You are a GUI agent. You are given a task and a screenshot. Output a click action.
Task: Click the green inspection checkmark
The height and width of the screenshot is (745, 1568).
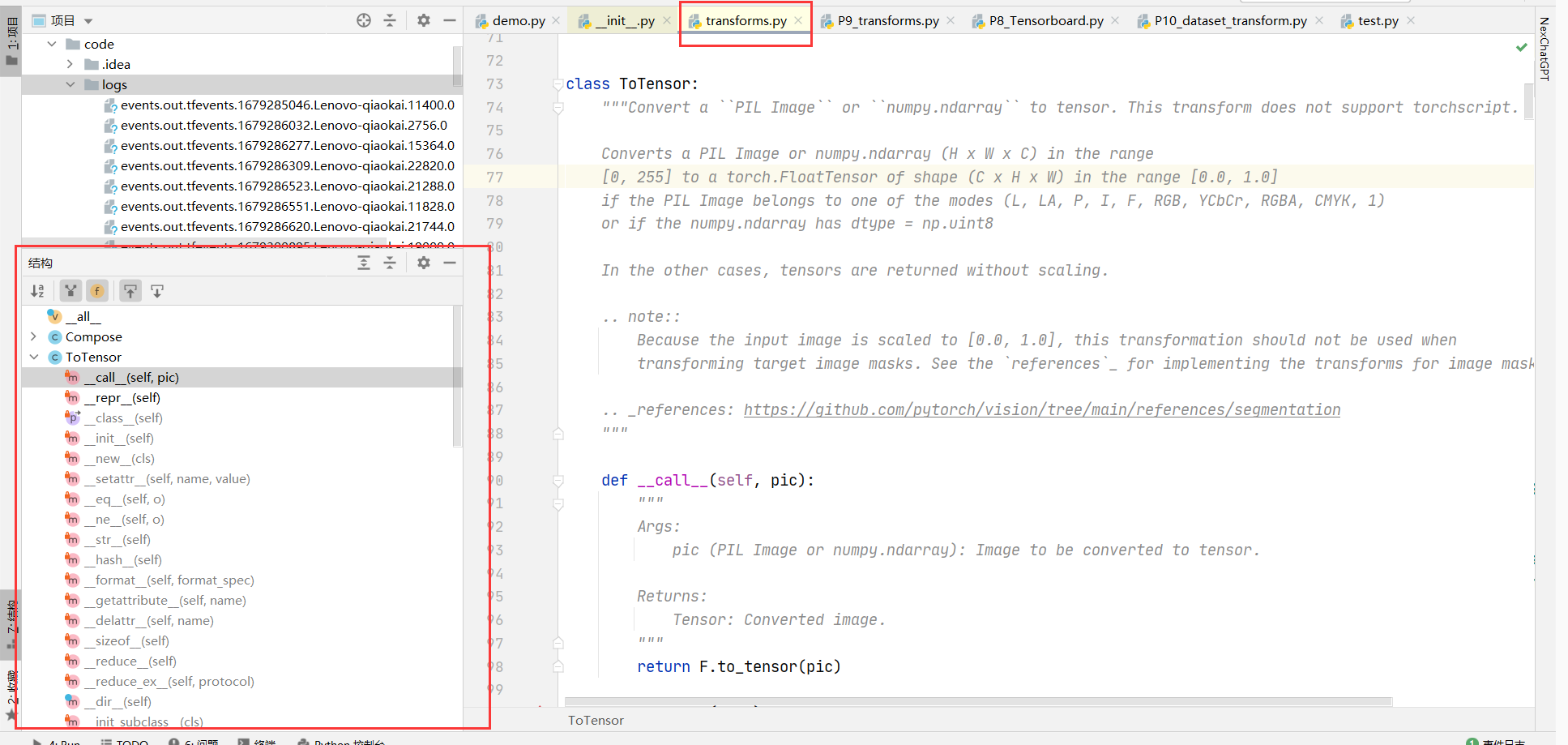point(1522,48)
